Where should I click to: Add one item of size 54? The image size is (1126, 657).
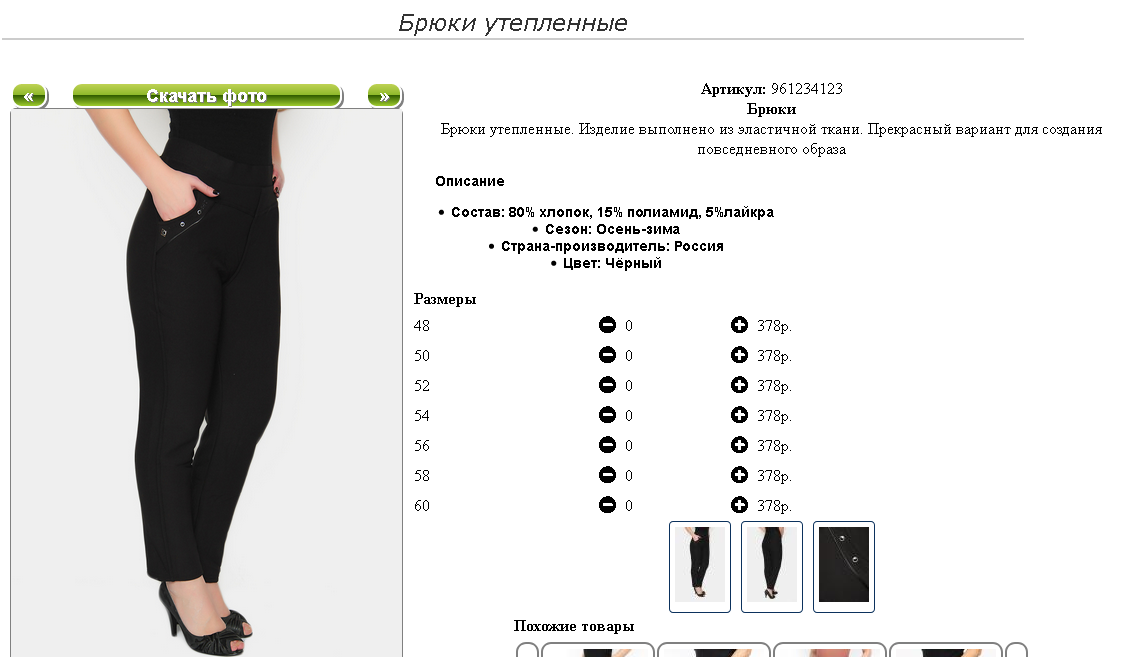(739, 415)
